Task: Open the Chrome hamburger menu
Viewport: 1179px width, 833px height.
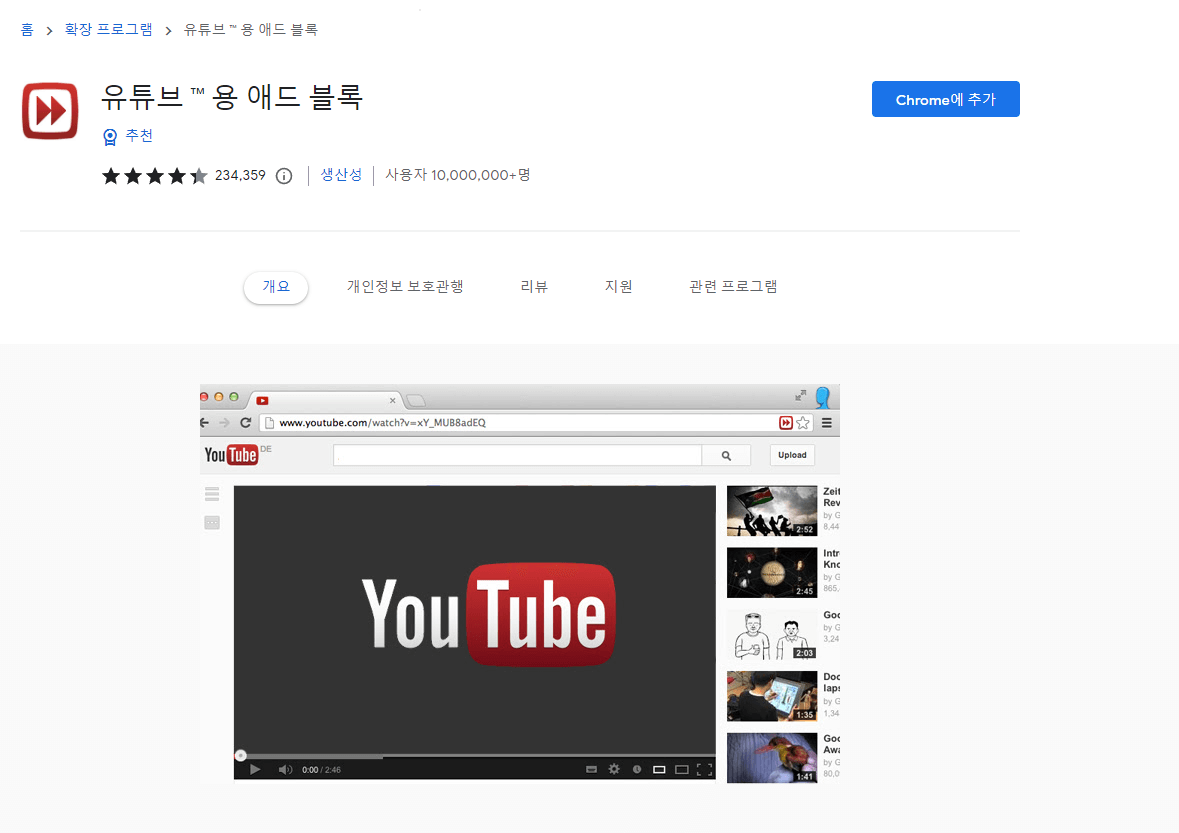Action: click(826, 422)
